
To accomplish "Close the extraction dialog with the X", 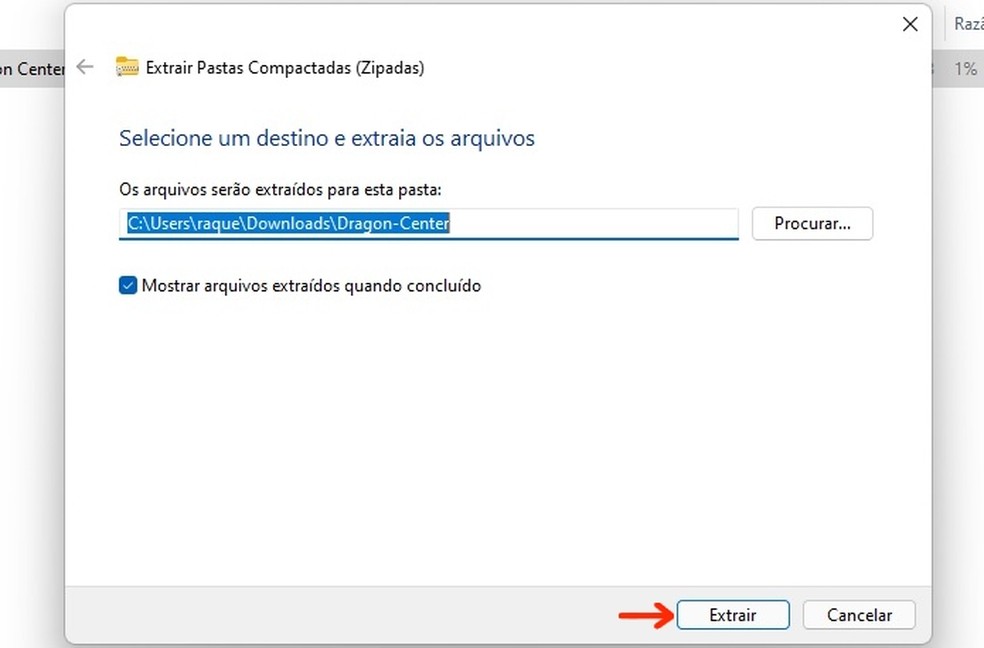I will click(909, 25).
